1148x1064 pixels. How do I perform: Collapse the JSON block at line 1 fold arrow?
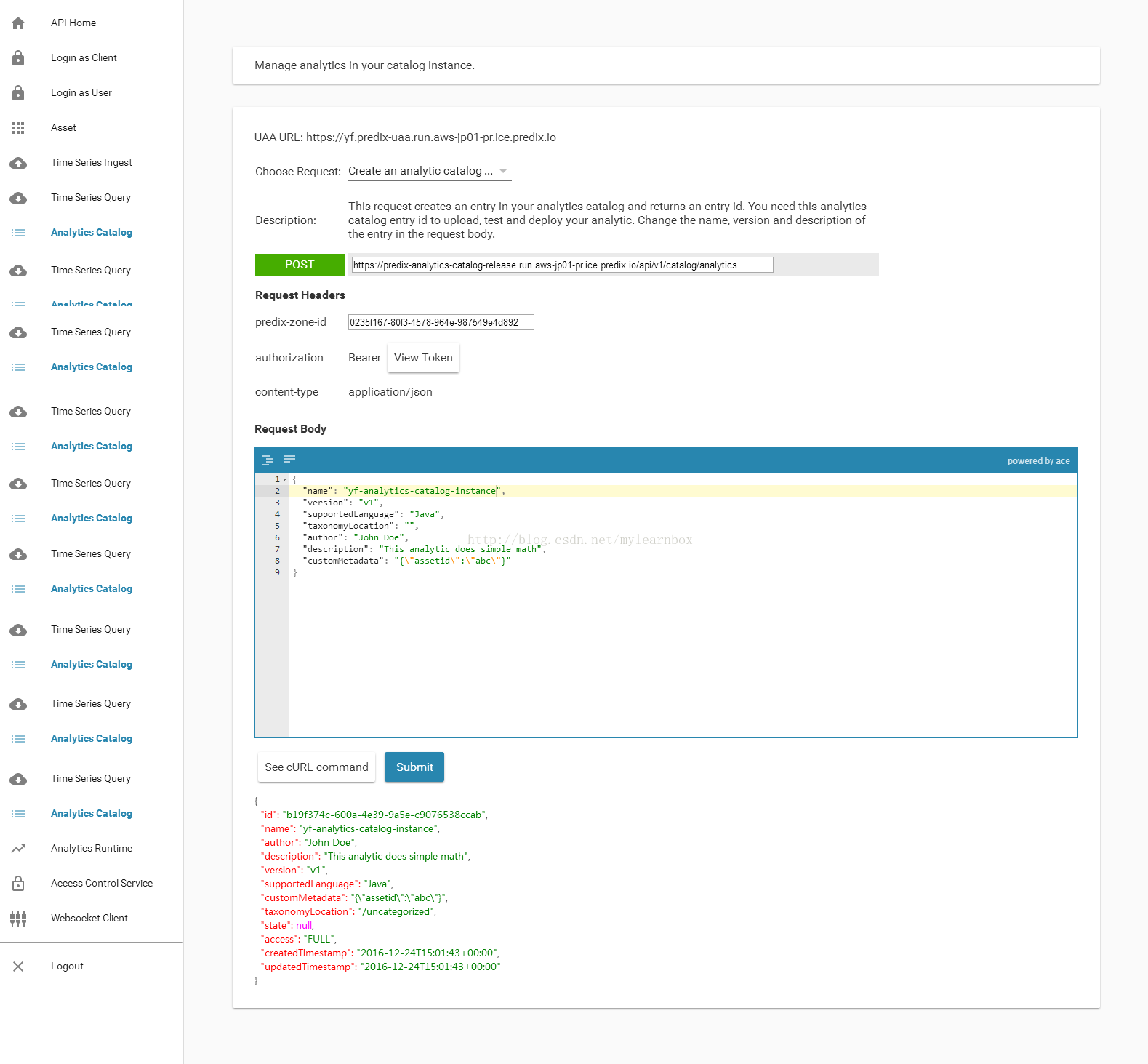click(x=285, y=480)
